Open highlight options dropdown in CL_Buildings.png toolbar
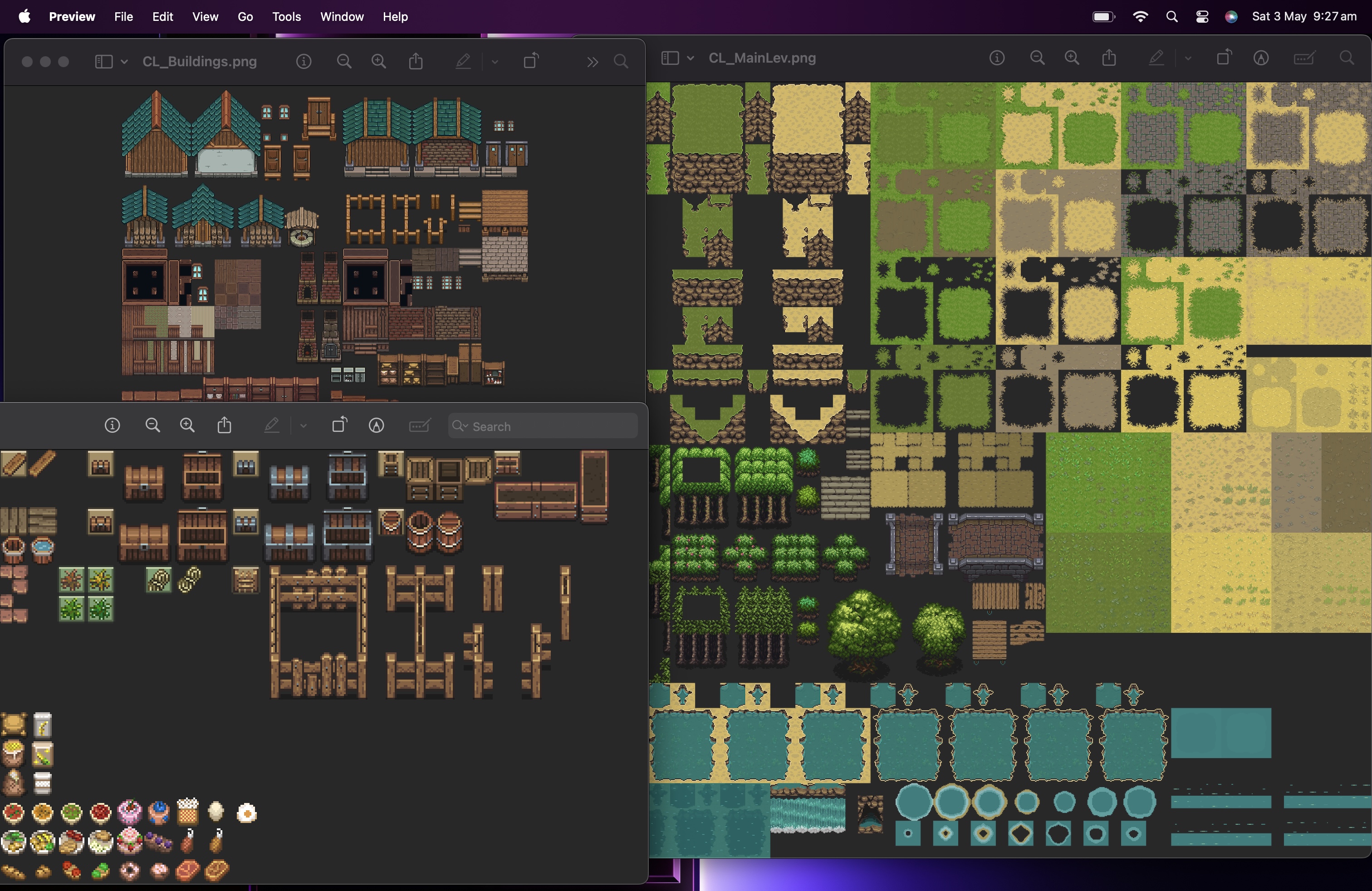 click(x=495, y=62)
